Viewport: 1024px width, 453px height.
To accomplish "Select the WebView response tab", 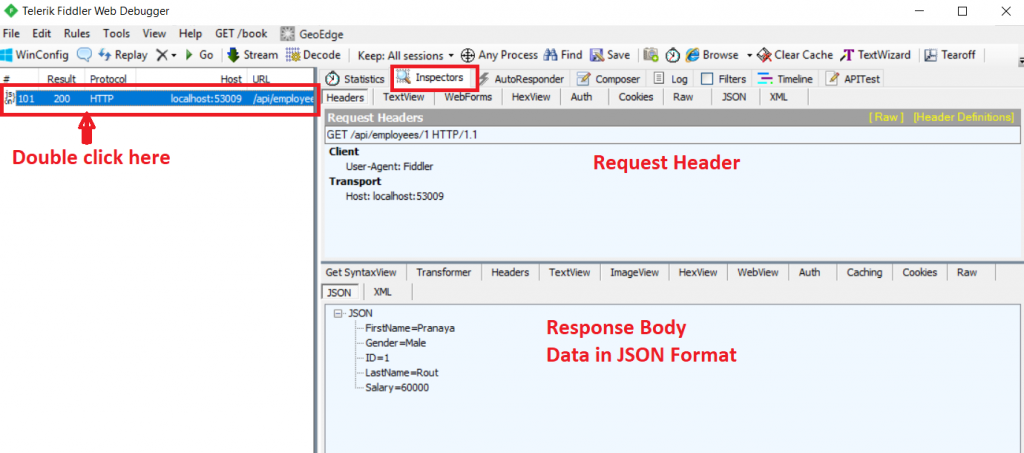I will pos(758,273).
